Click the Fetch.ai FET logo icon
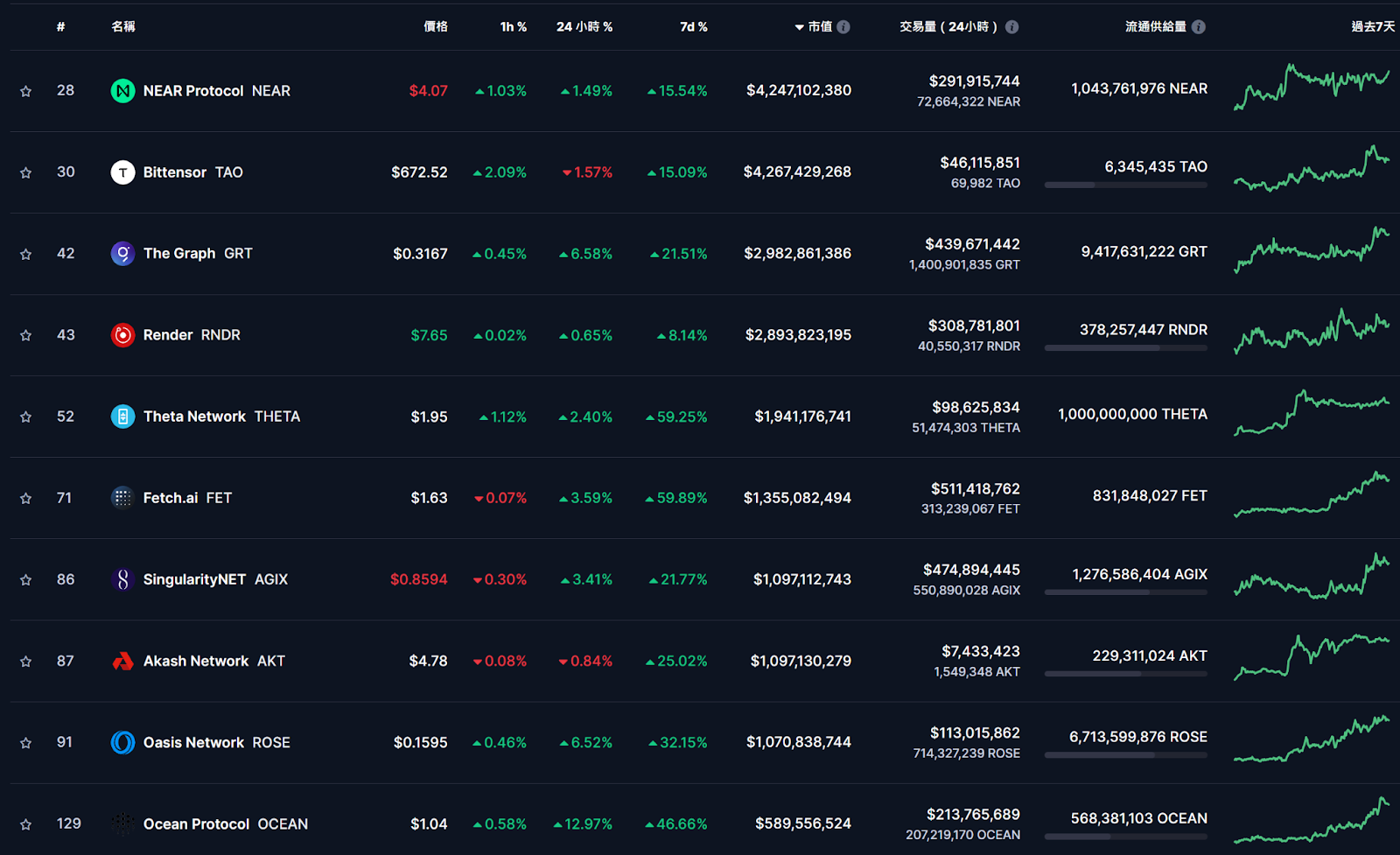This screenshot has width=1400, height=855. coord(122,498)
